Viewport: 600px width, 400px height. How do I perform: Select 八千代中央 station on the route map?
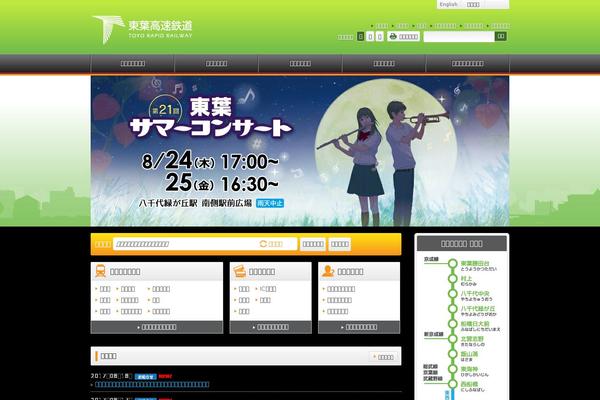(476, 296)
